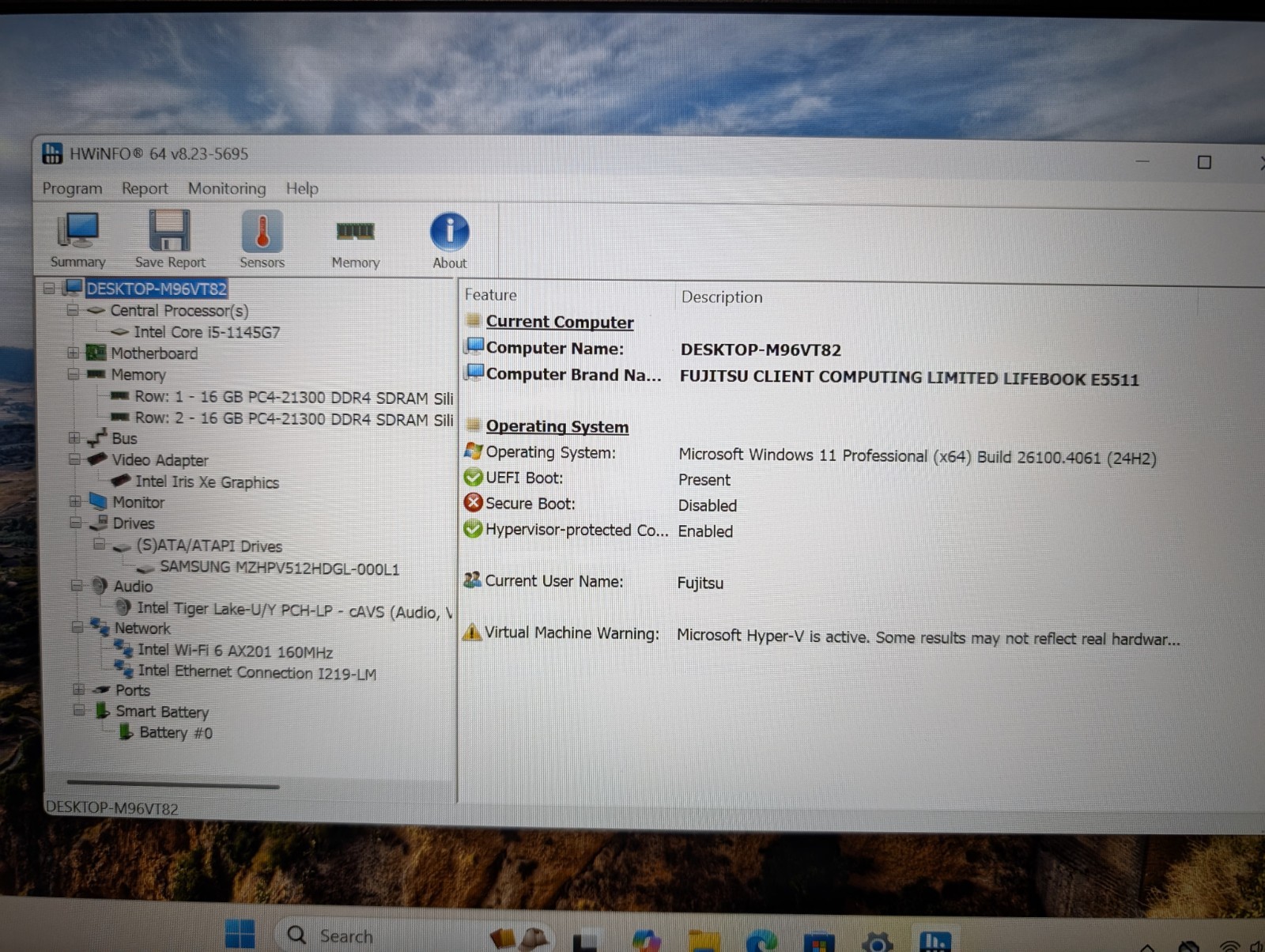The height and width of the screenshot is (952, 1265).
Task: Maximize the HWiNFO window
Action: (1204, 162)
